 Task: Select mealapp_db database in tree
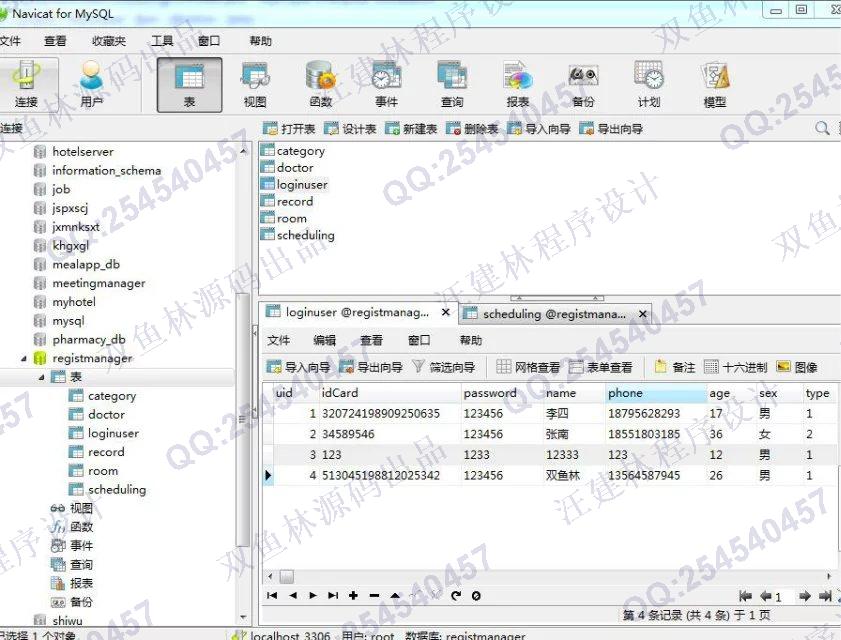(86, 264)
